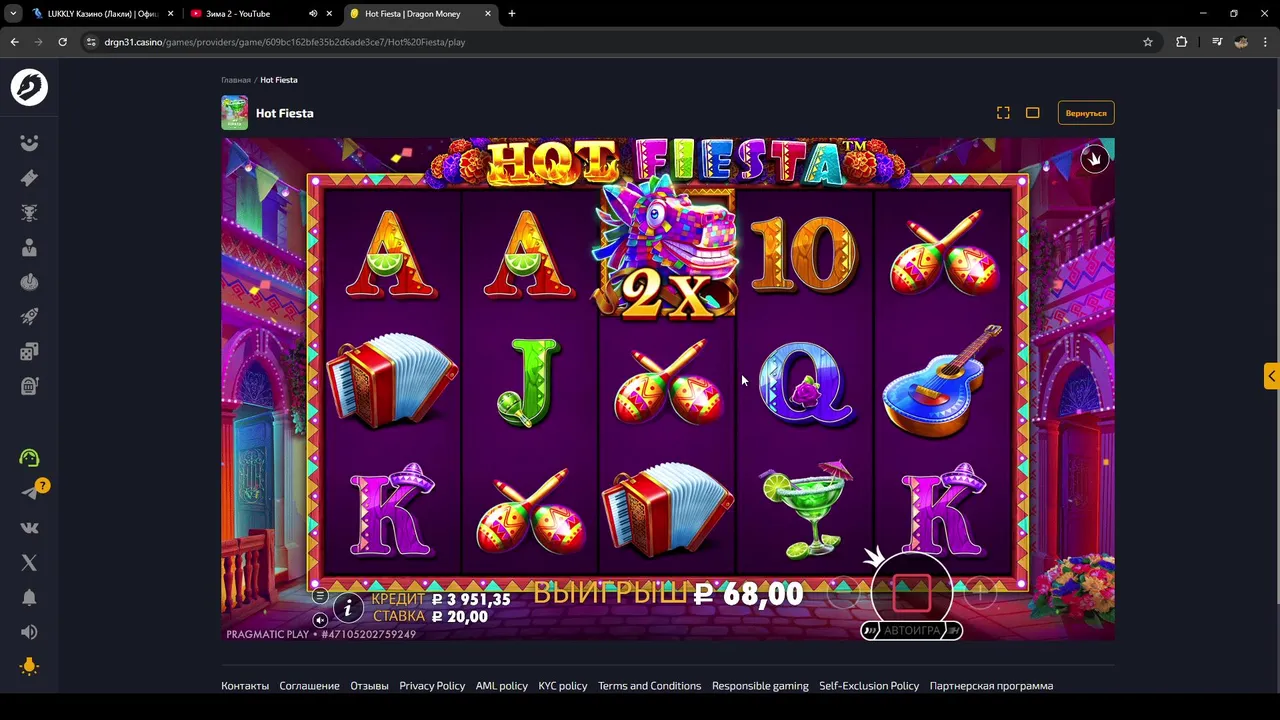
Task: Open the Self-Exclusion Policy link
Action: (869, 686)
